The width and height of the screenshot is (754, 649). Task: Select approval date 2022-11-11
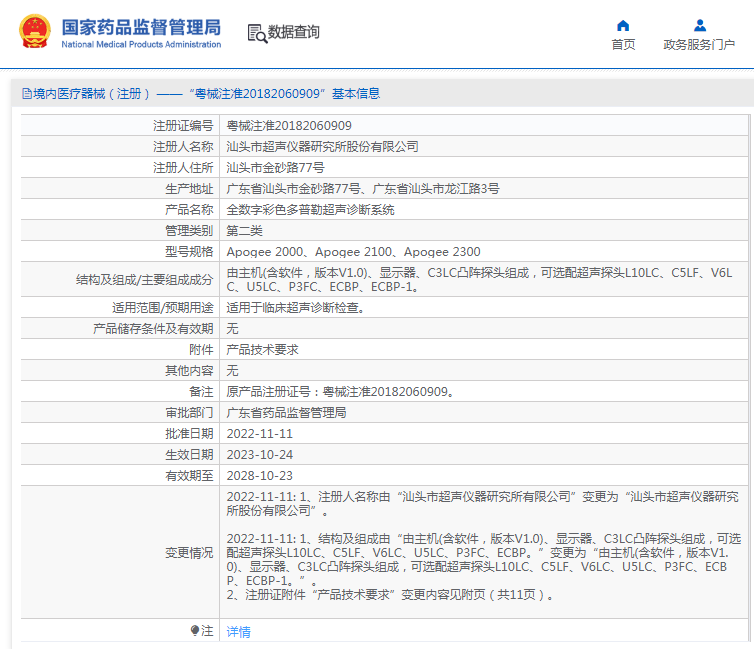coord(260,434)
